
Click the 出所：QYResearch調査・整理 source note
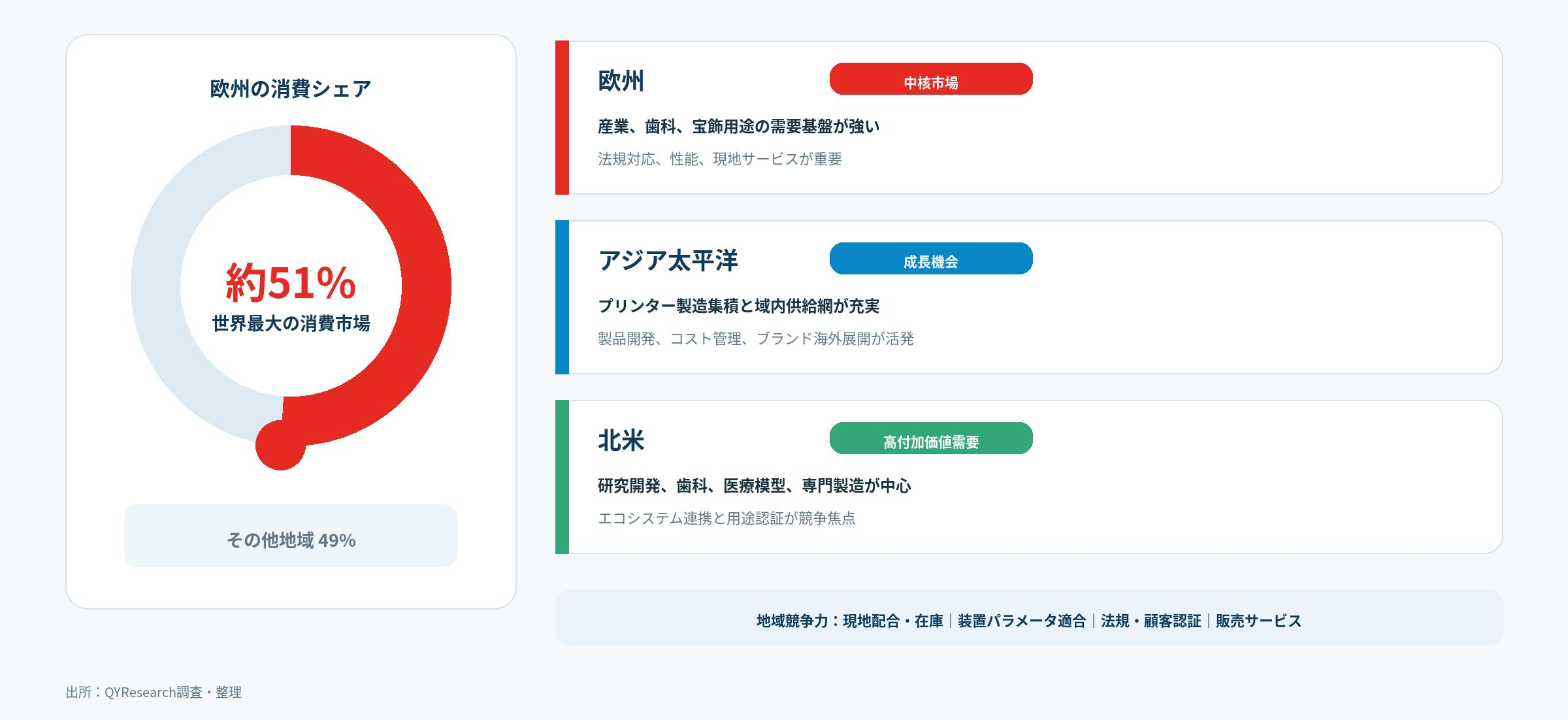(x=154, y=692)
